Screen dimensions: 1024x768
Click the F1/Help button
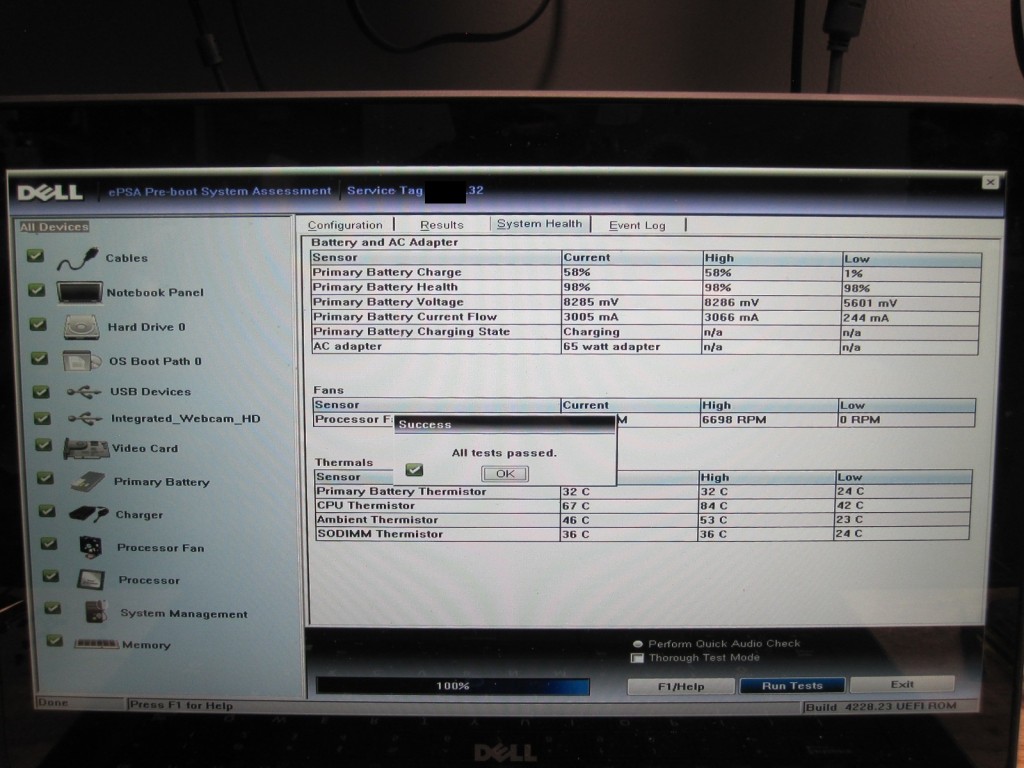[x=680, y=686]
